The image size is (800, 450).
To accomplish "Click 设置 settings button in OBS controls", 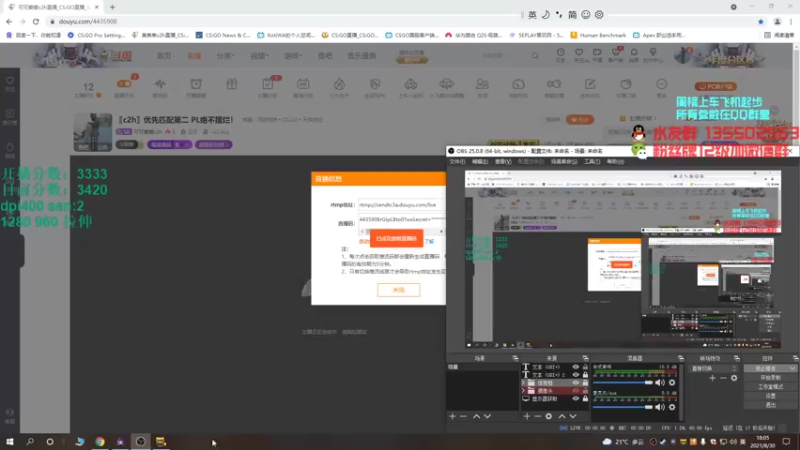I will pyautogui.click(x=770, y=395).
